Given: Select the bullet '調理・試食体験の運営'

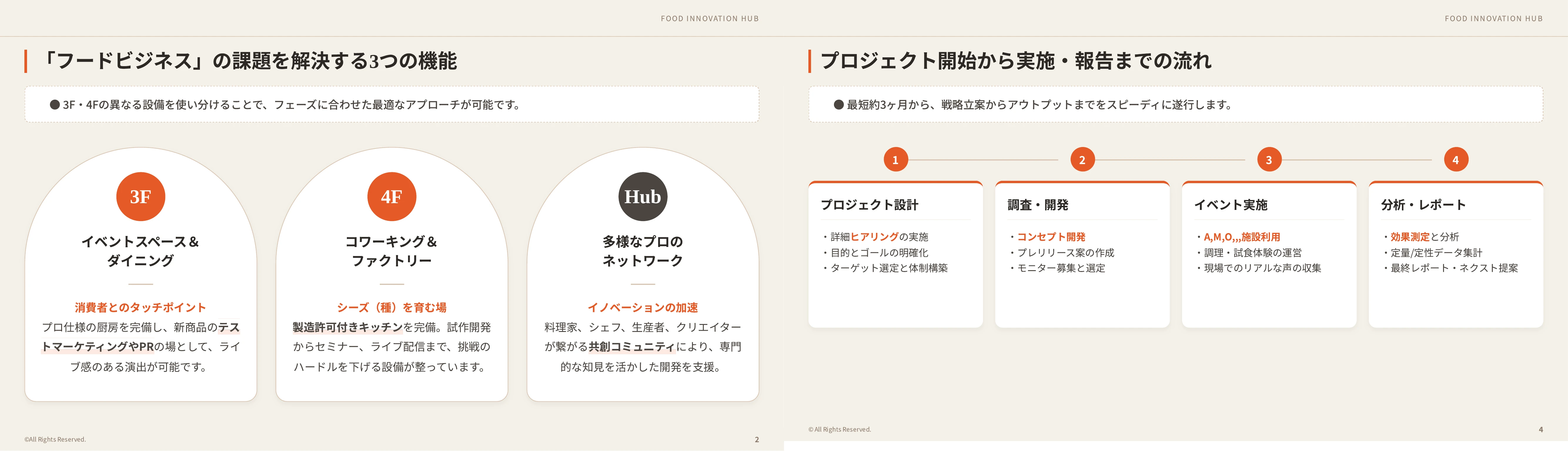Looking at the screenshot, I should 1248,253.
